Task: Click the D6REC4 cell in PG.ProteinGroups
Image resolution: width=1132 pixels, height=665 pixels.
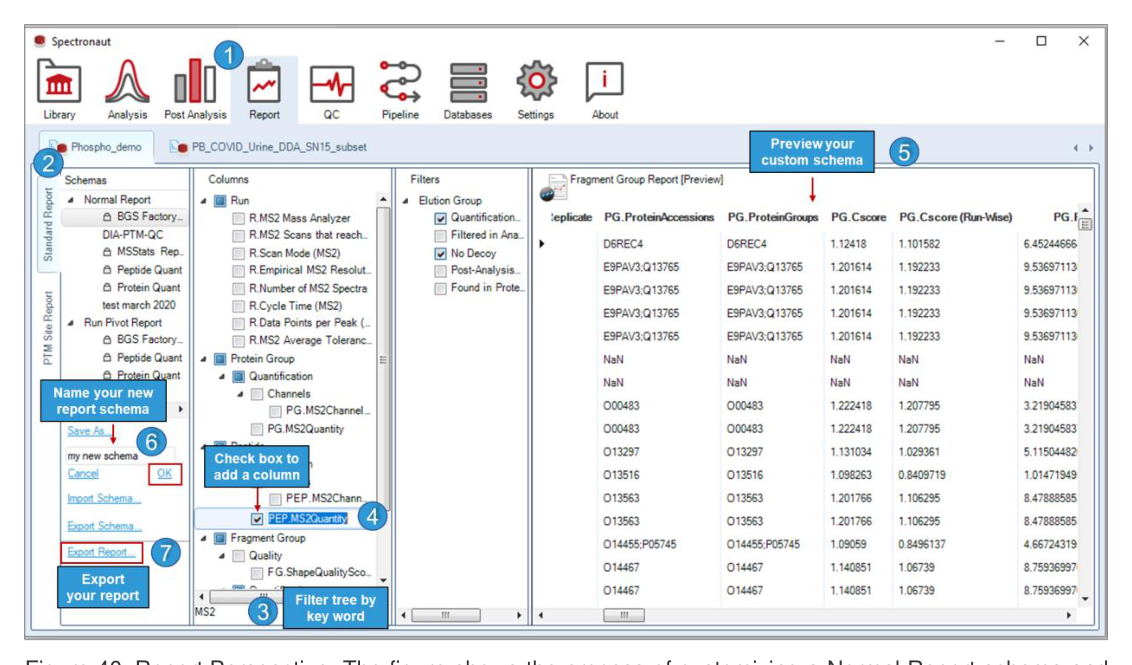Action: [746, 244]
